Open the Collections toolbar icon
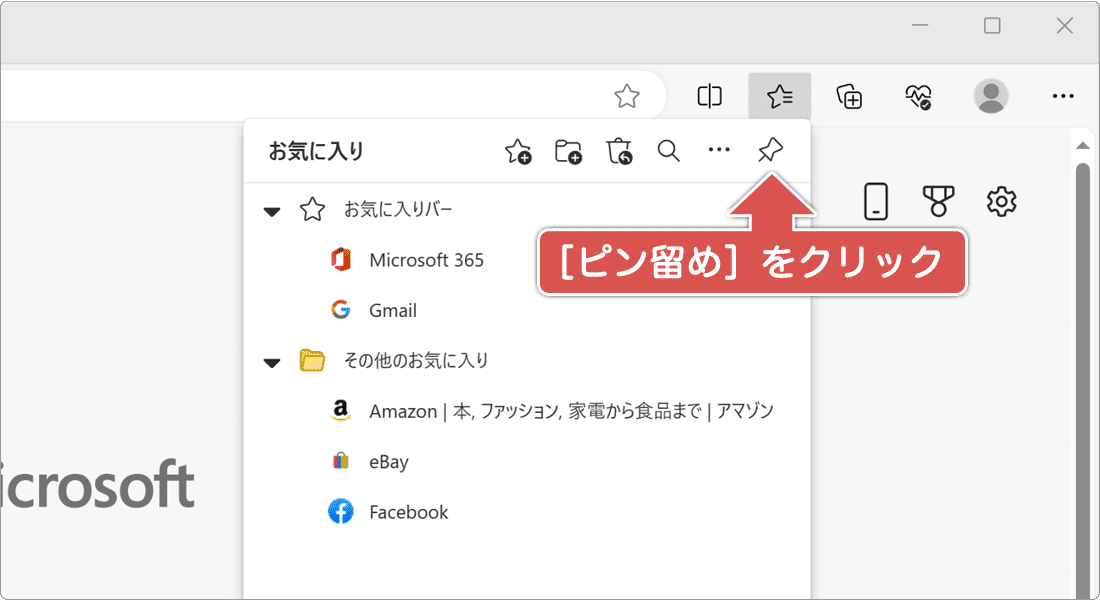This screenshot has height=600, width=1100. tap(849, 96)
